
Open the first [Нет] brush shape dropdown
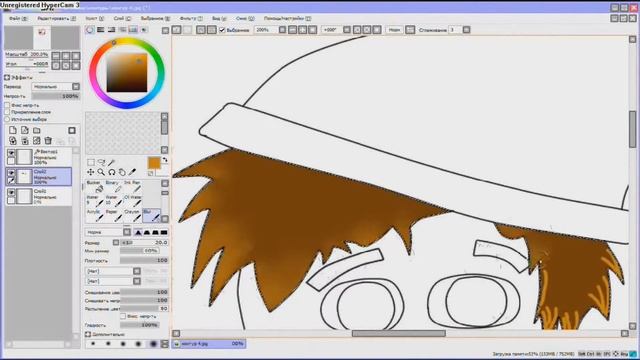(113, 271)
